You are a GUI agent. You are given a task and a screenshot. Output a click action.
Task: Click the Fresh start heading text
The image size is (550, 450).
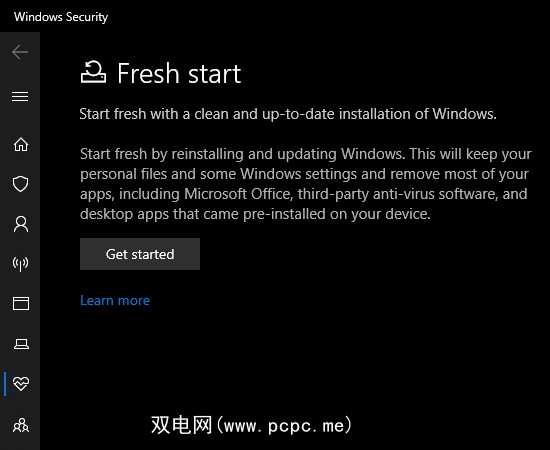pyautogui.click(x=179, y=73)
